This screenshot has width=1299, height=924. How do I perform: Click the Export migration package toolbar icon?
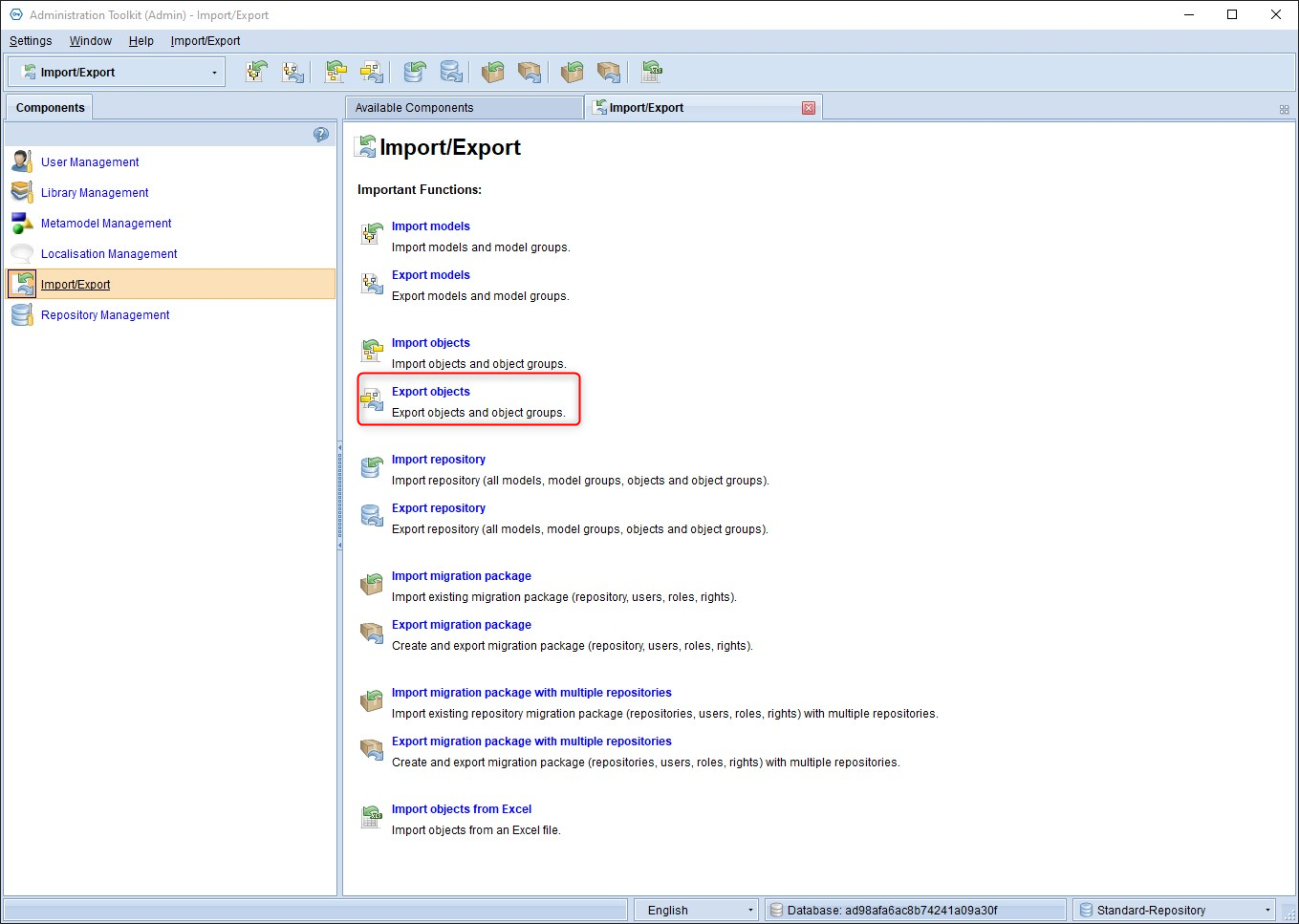pos(530,72)
